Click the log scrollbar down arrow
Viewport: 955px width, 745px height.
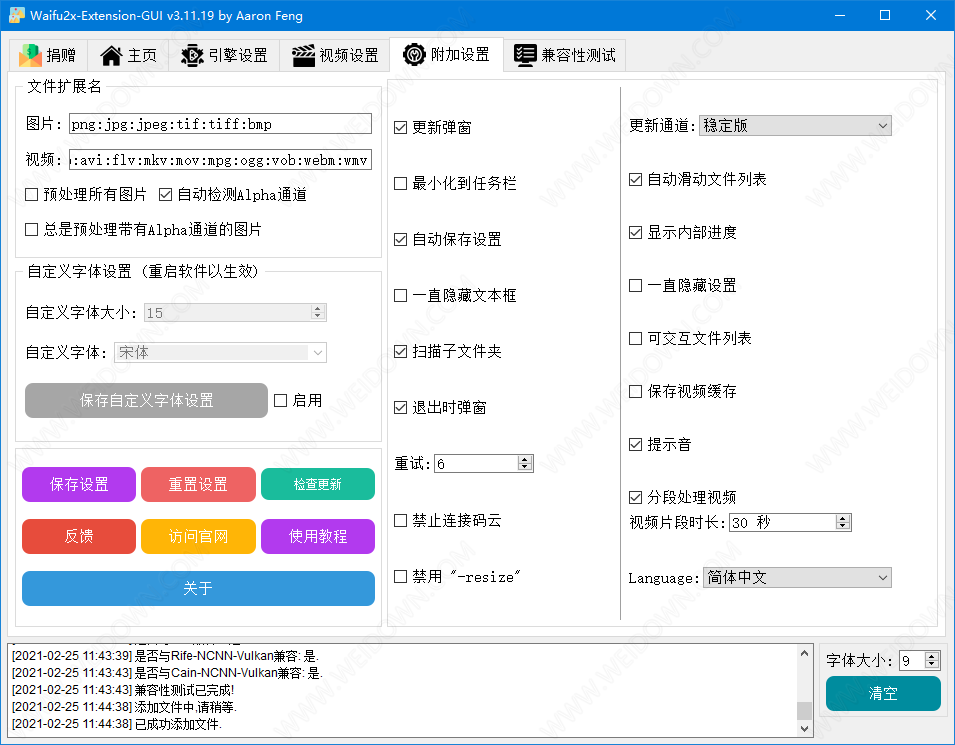[804, 728]
